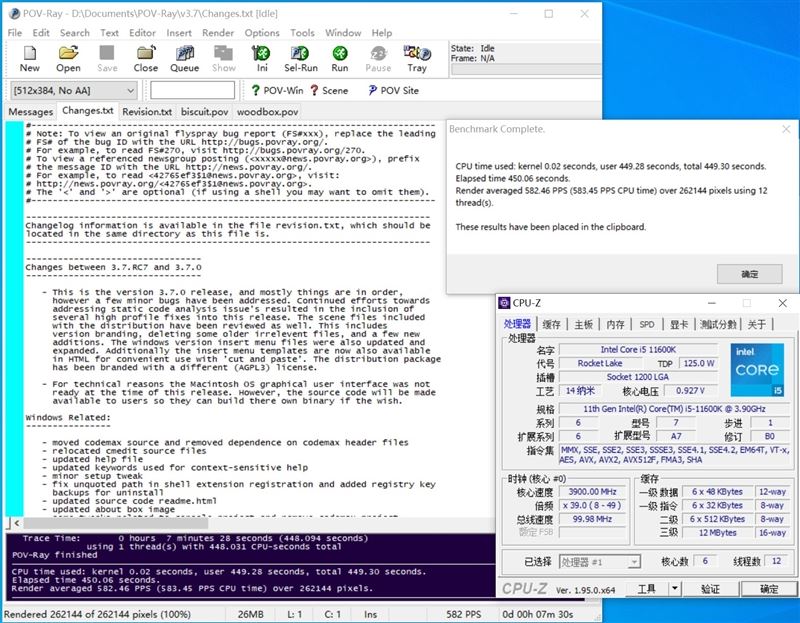This screenshot has width=800, height=623.
Task: Open the Edit menu
Action: click(x=41, y=33)
